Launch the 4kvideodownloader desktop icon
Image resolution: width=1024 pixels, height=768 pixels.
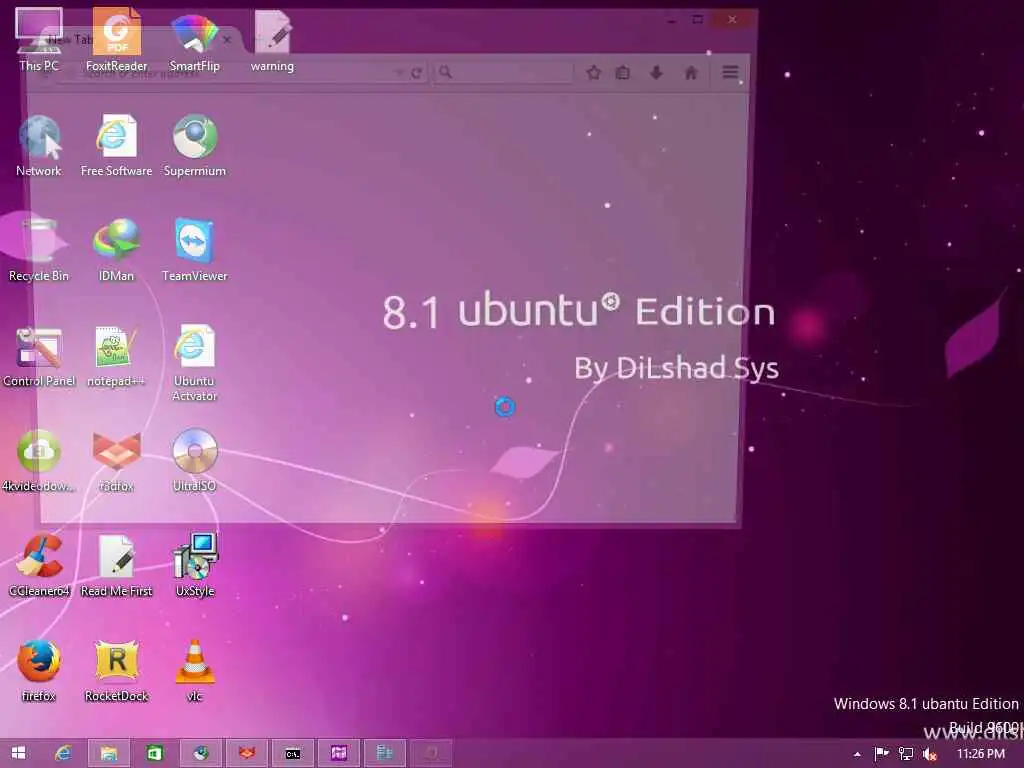39,460
